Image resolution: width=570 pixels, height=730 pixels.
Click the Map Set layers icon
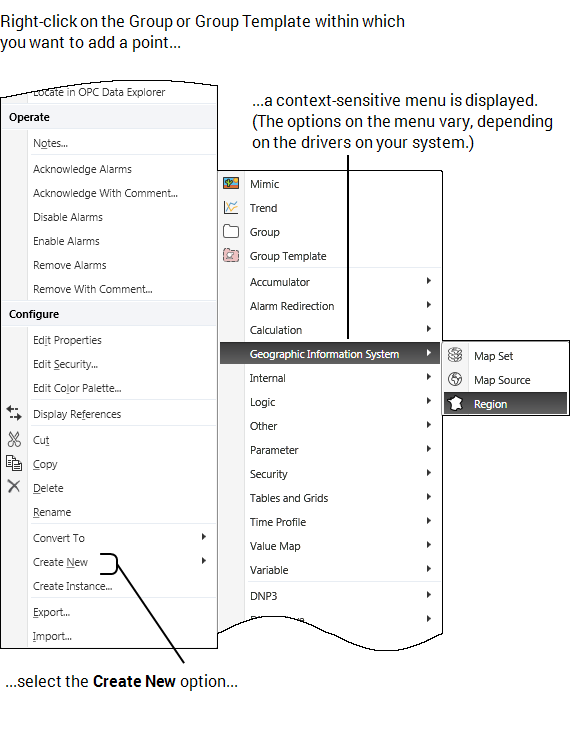455,355
